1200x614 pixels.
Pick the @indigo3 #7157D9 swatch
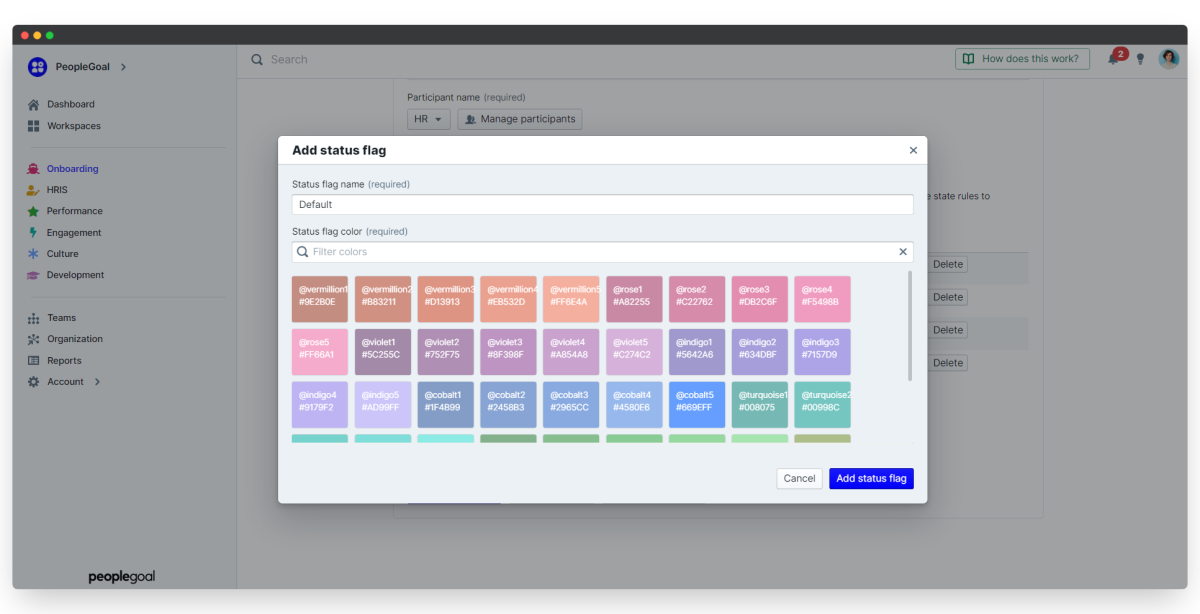(x=823, y=352)
